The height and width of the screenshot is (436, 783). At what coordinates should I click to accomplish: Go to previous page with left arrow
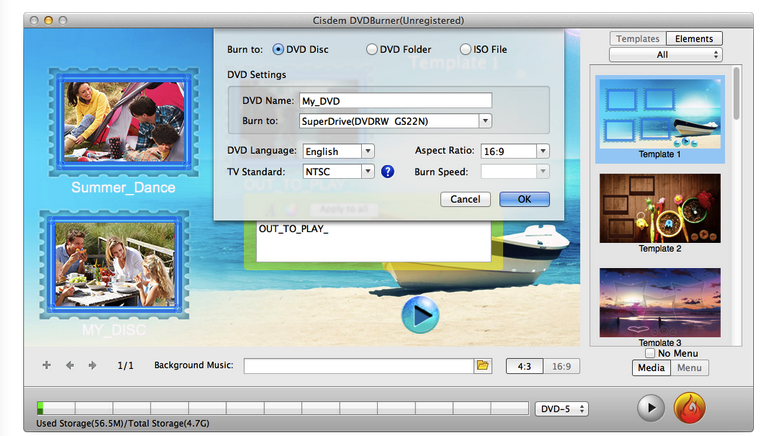[x=70, y=366]
